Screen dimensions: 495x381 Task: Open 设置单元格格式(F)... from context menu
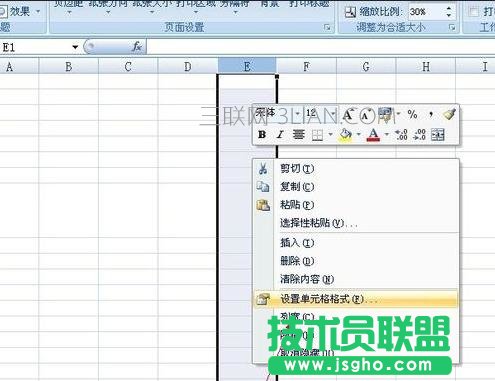tap(356, 299)
